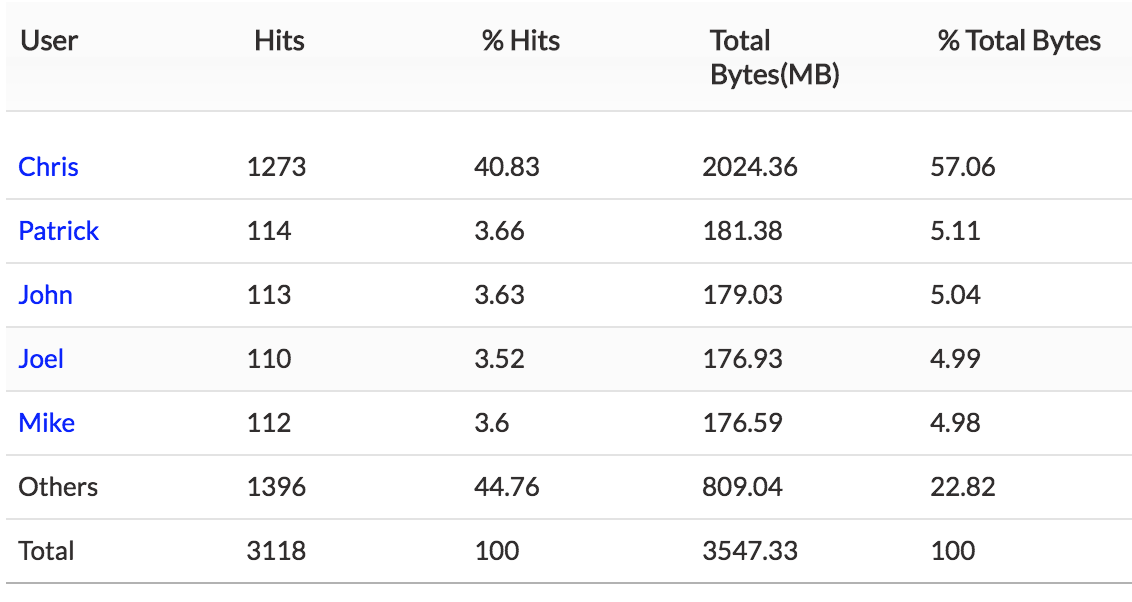Image resolution: width=1132 pixels, height=602 pixels.
Task: Click the Patrick user link
Action: coord(58,231)
